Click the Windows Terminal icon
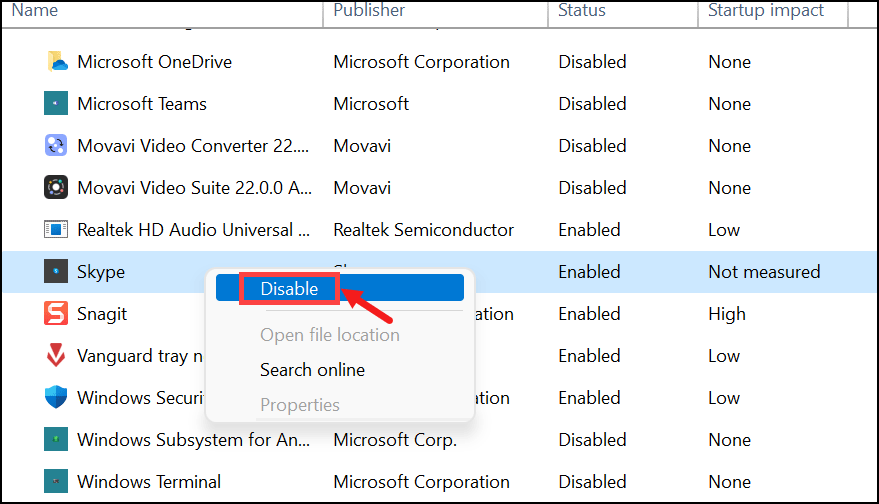Image resolution: width=879 pixels, height=504 pixels. pos(56,482)
